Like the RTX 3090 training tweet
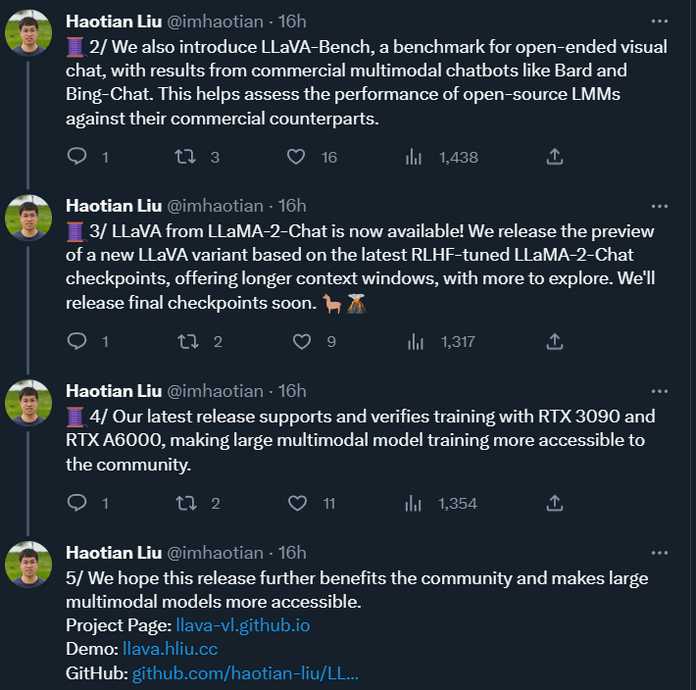Viewport: 696px width, 690px height. click(x=297, y=503)
